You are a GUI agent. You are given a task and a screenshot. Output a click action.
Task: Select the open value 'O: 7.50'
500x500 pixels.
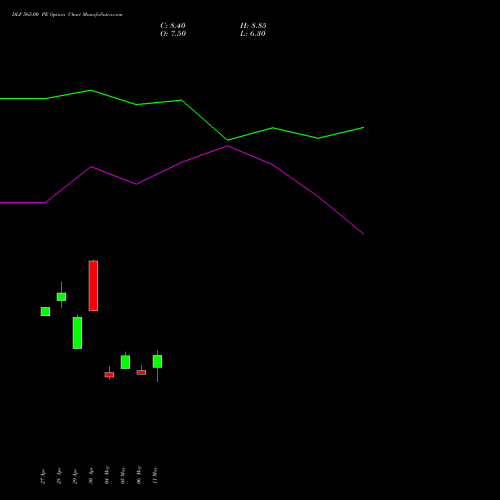coord(173,34)
